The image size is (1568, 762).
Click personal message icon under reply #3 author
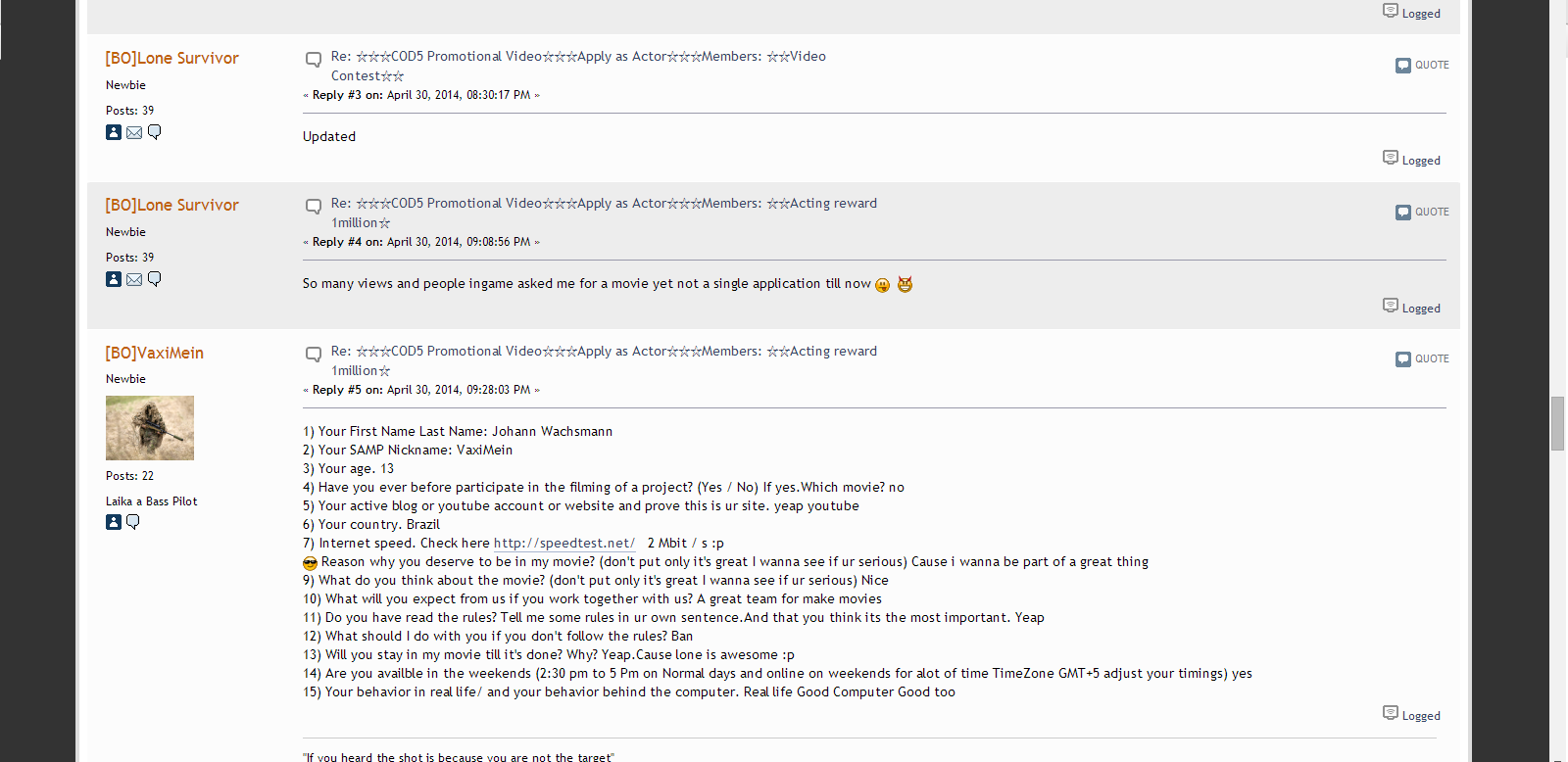click(154, 132)
